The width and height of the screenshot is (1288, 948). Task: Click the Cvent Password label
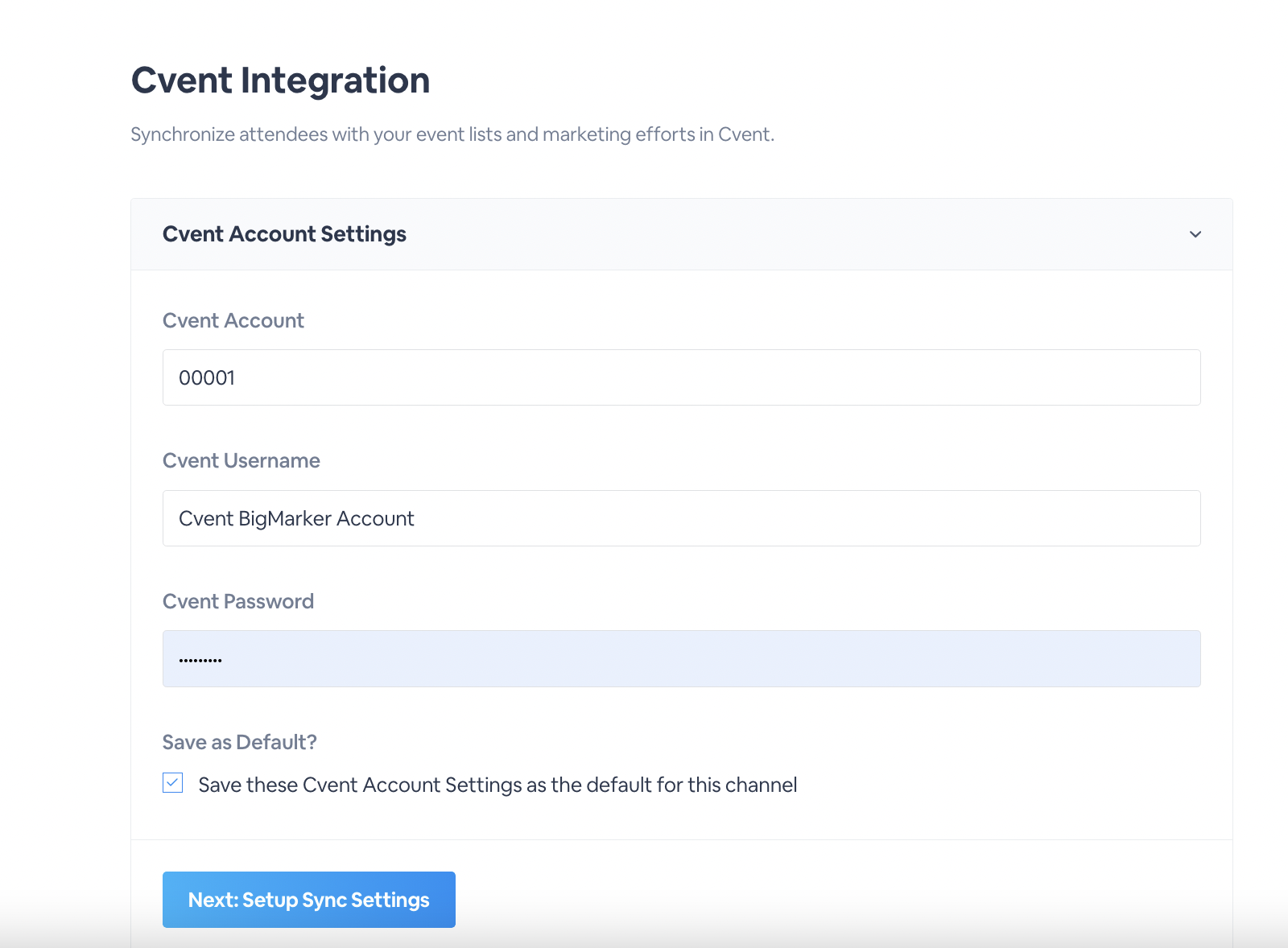[x=238, y=601]
